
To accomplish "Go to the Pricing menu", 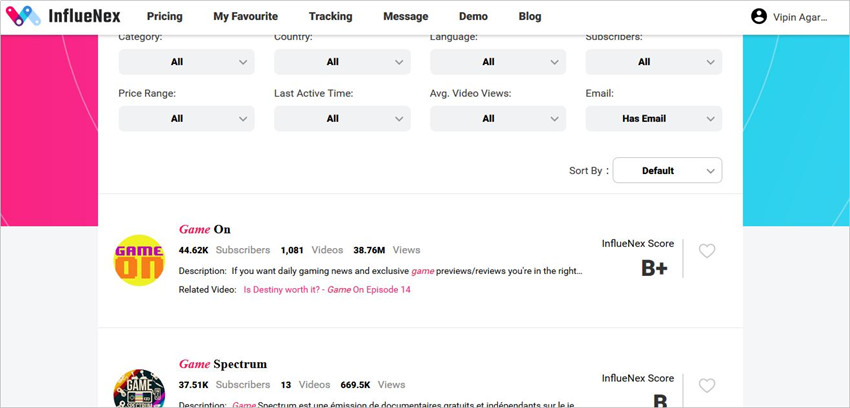I will tap(165, 16).
